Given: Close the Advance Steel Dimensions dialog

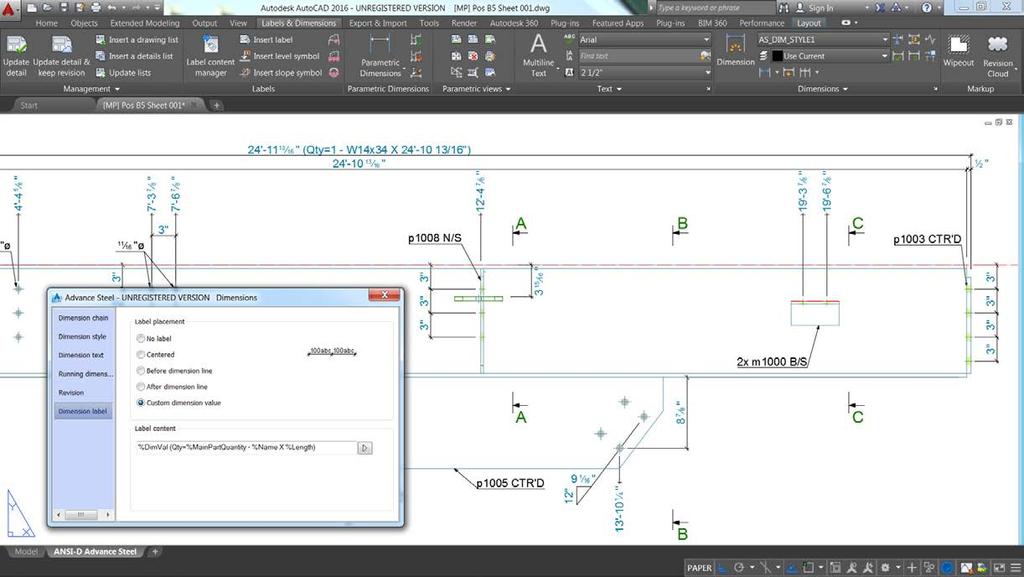Looking at the screenshot, I should coord(384,295).
